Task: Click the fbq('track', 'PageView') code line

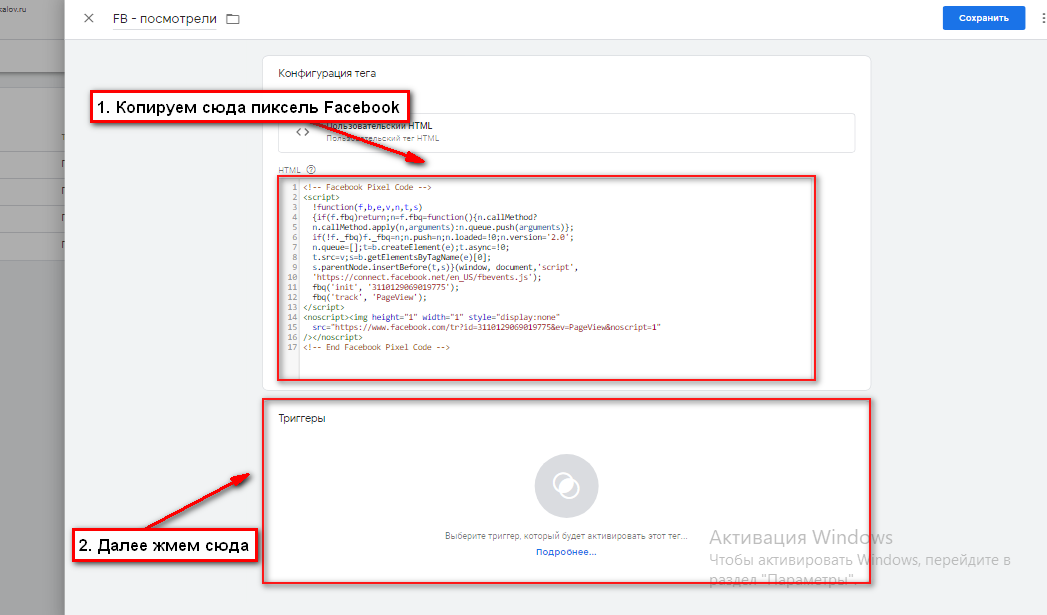Action: pos(369,297)
